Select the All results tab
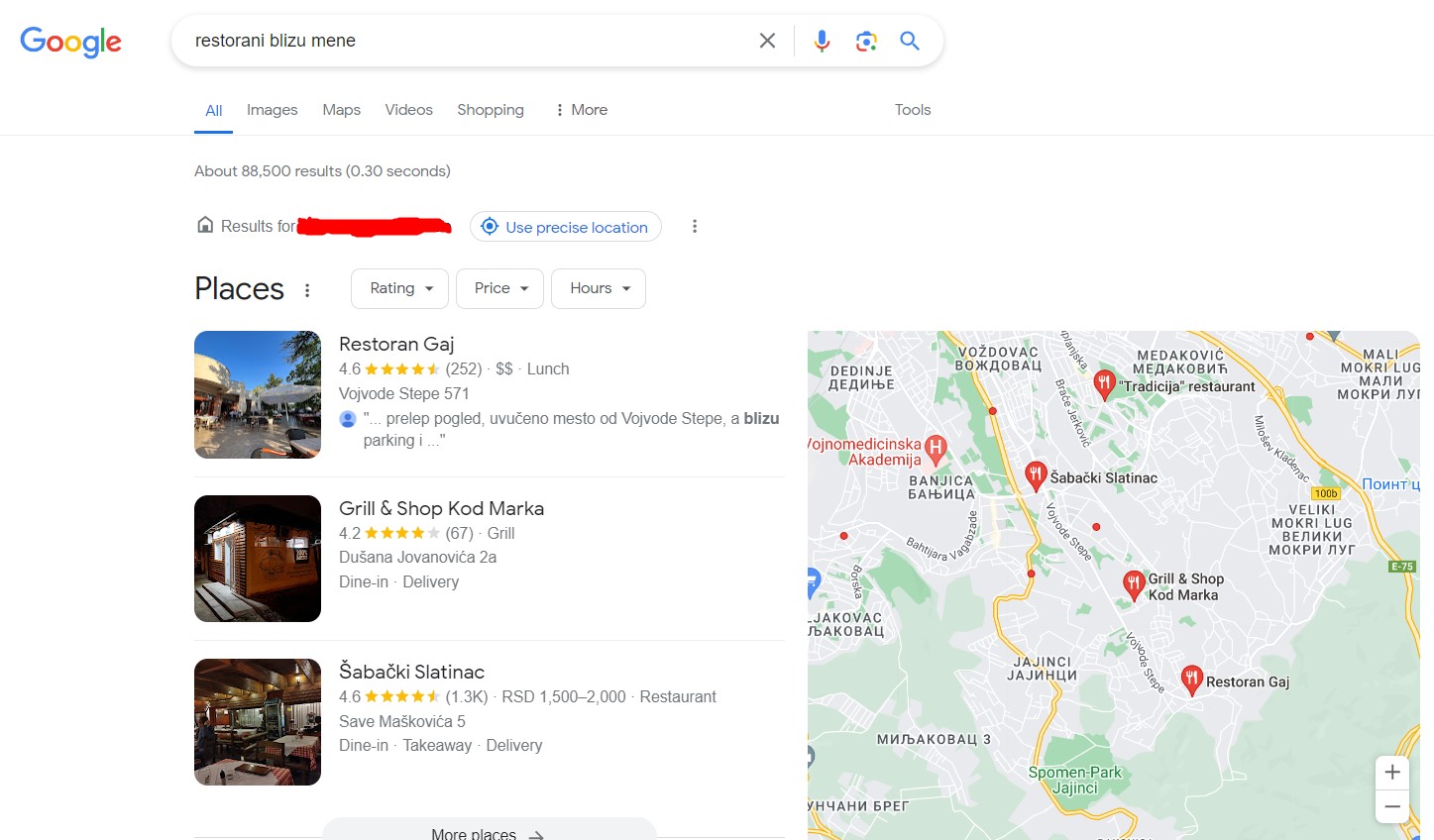 pyautogui.click(x=213, y=111)
